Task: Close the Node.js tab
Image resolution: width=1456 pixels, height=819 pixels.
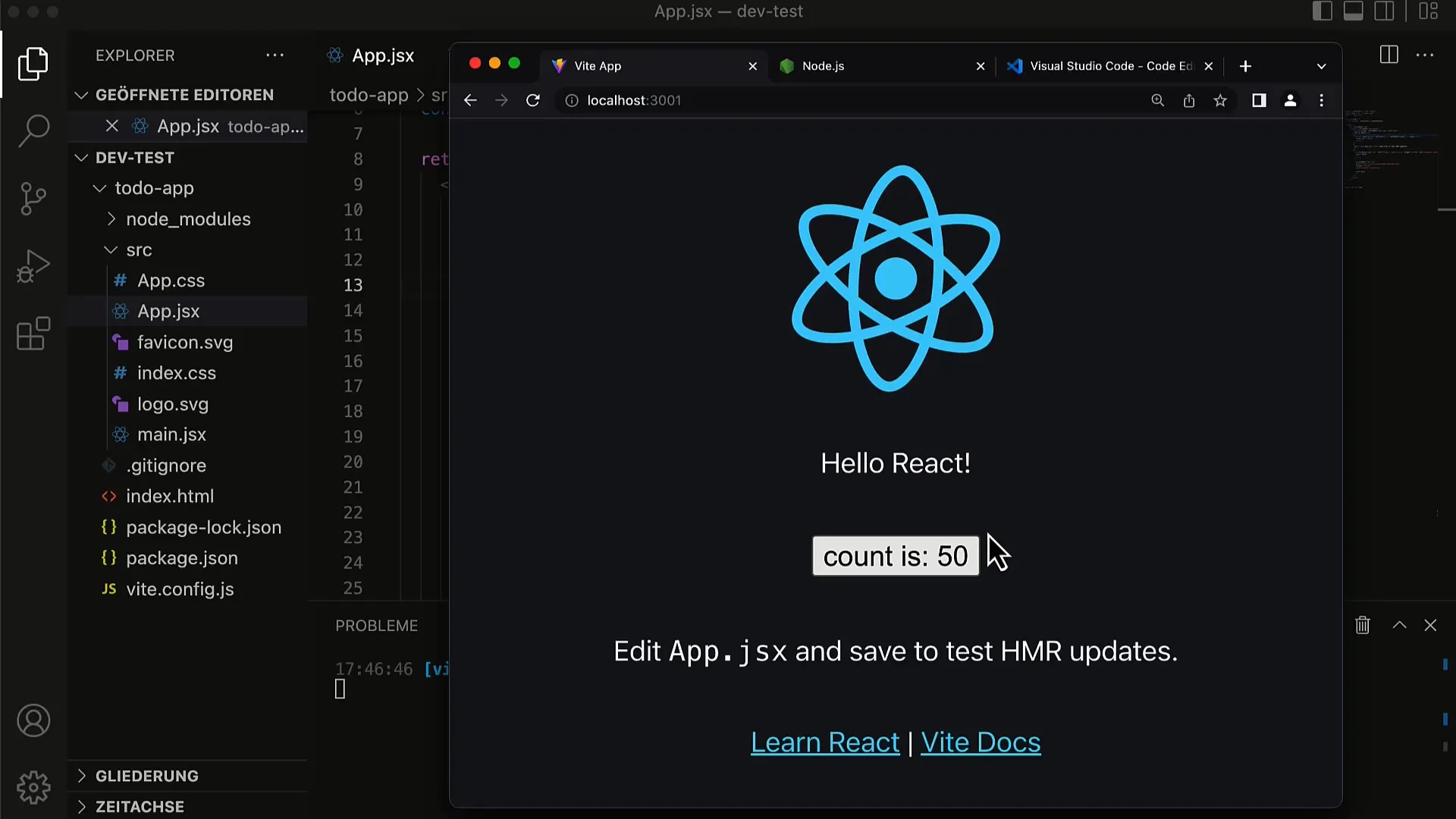Action: 981,66
